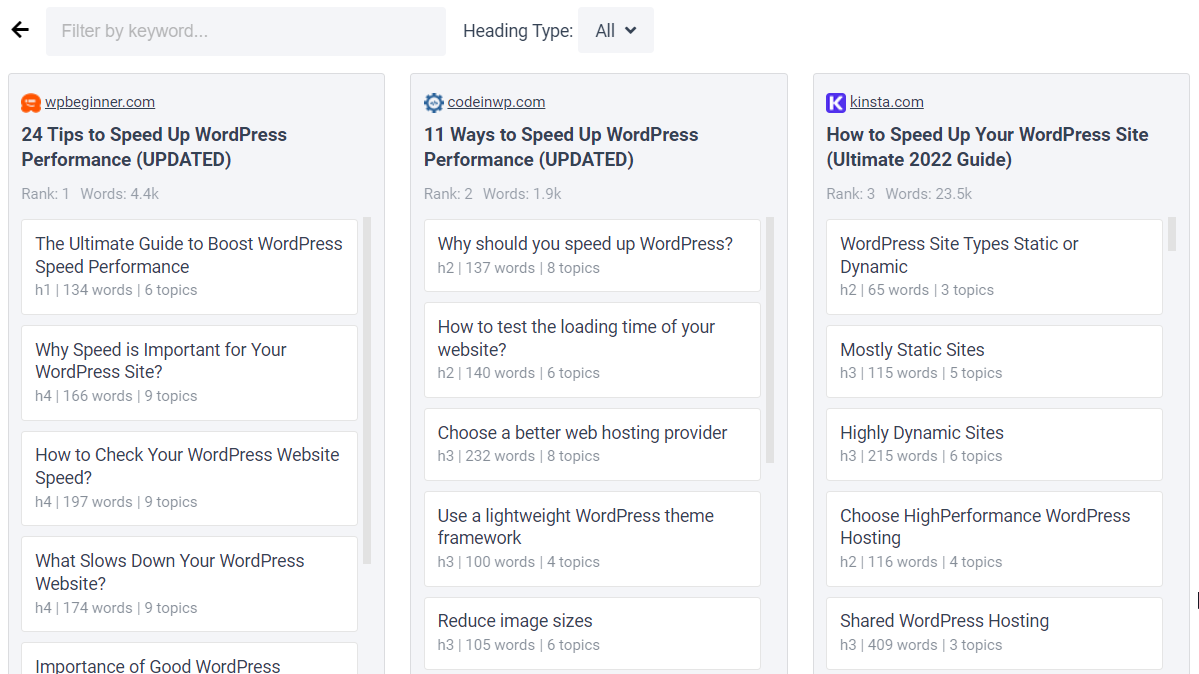Select 'WordPress Site Types Static or Dynamic' card
1199x674 pixels.
994,267
